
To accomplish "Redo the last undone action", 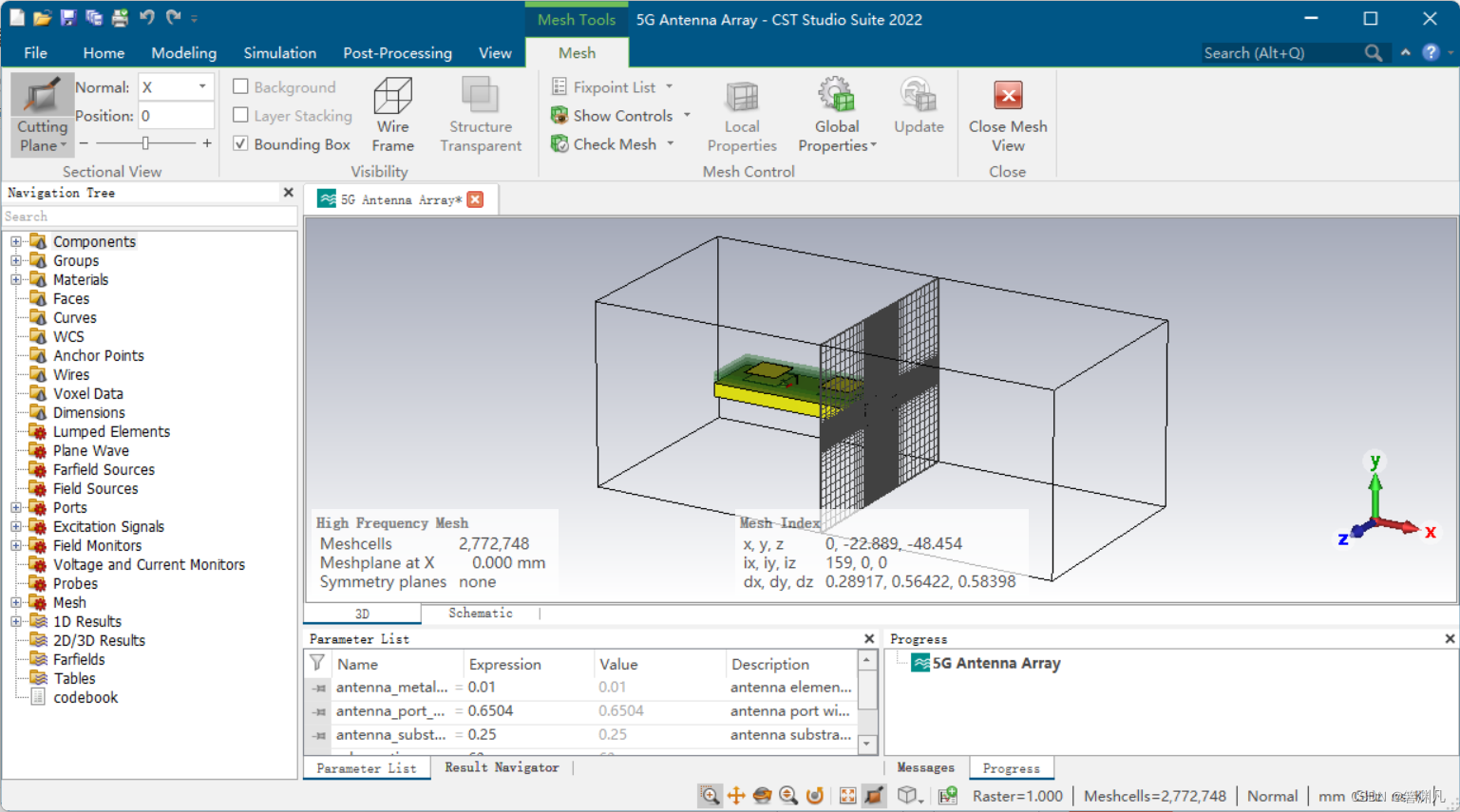I will click(173, 17).
